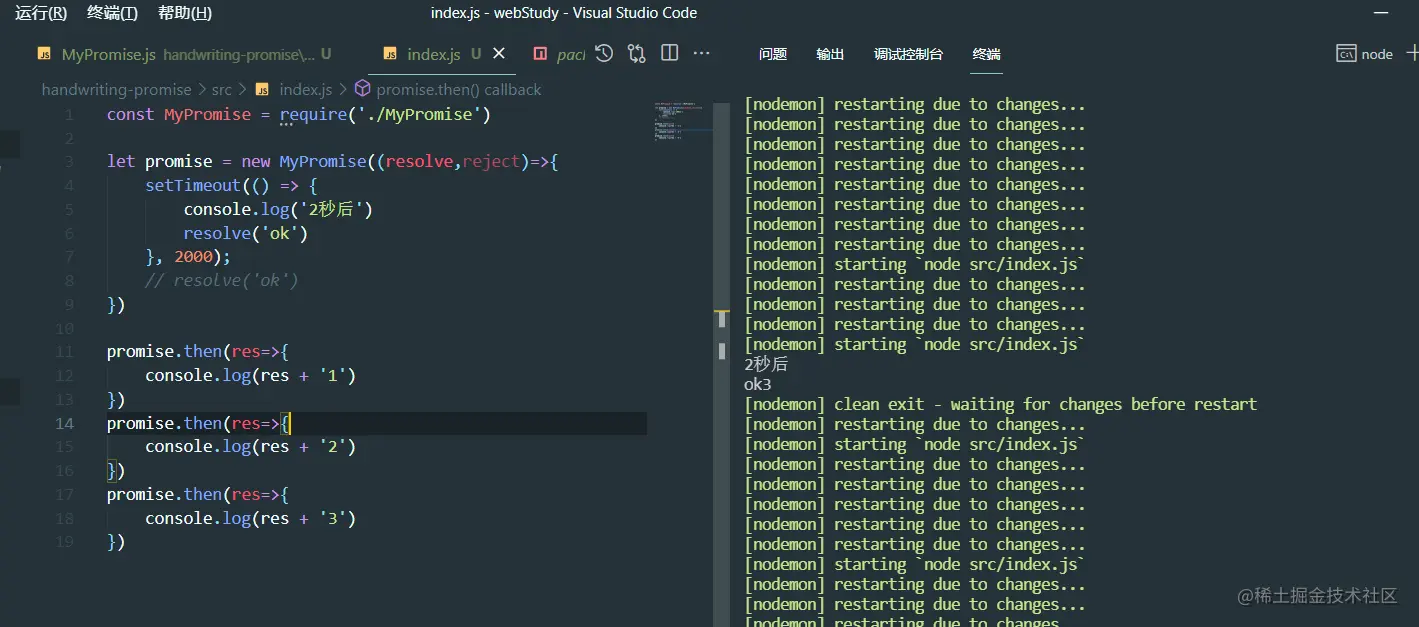The height and width of the screenshot is (627, 1419).
Task: Click terminal output 'ok3'
Action: (x=758, y=384)
